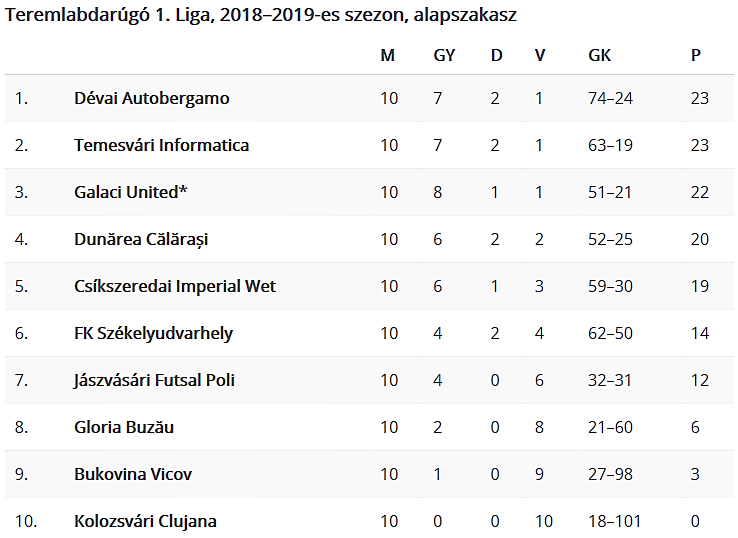This screenshot has height=538, width=738.
Task: Click the V column header
Action: coord(540,56)
